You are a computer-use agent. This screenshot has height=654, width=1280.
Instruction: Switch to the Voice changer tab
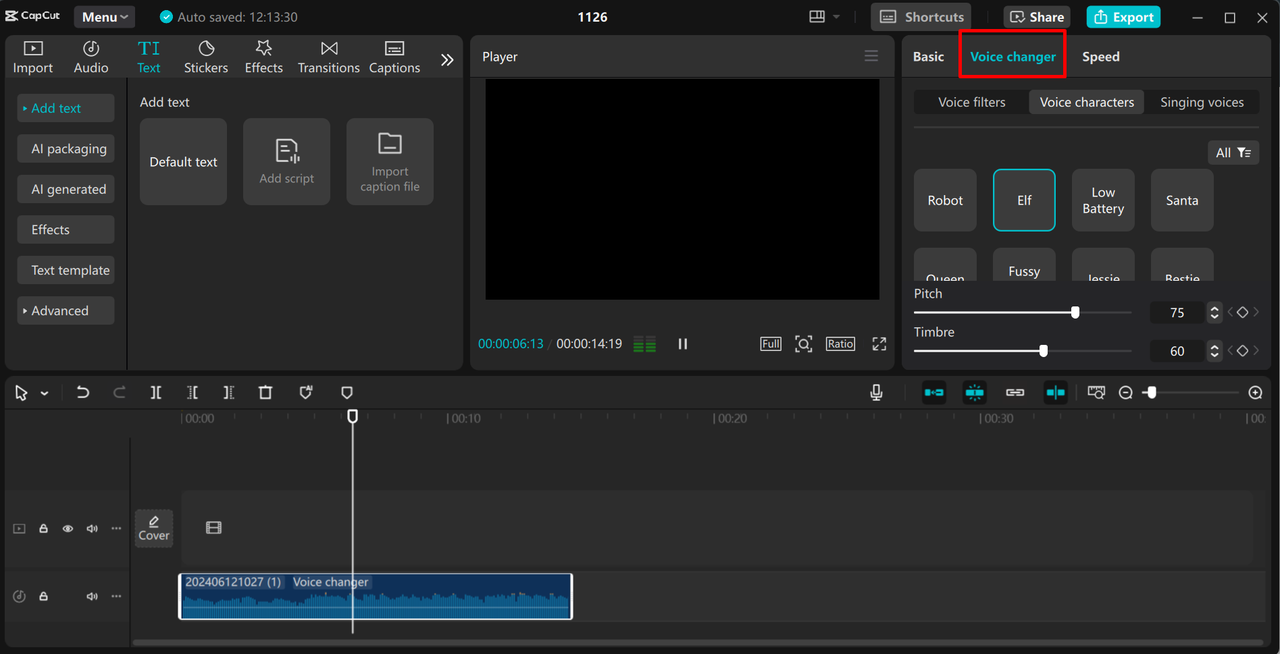tap(1012, 57)
